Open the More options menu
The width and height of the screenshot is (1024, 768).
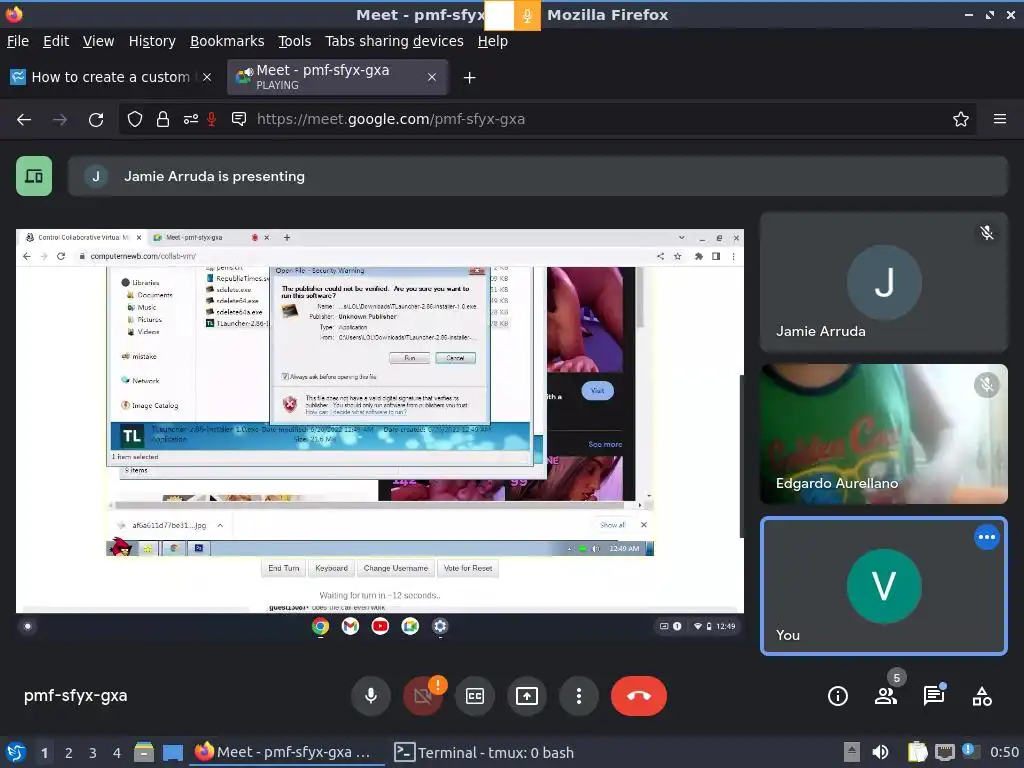click(x=579, y=696)
